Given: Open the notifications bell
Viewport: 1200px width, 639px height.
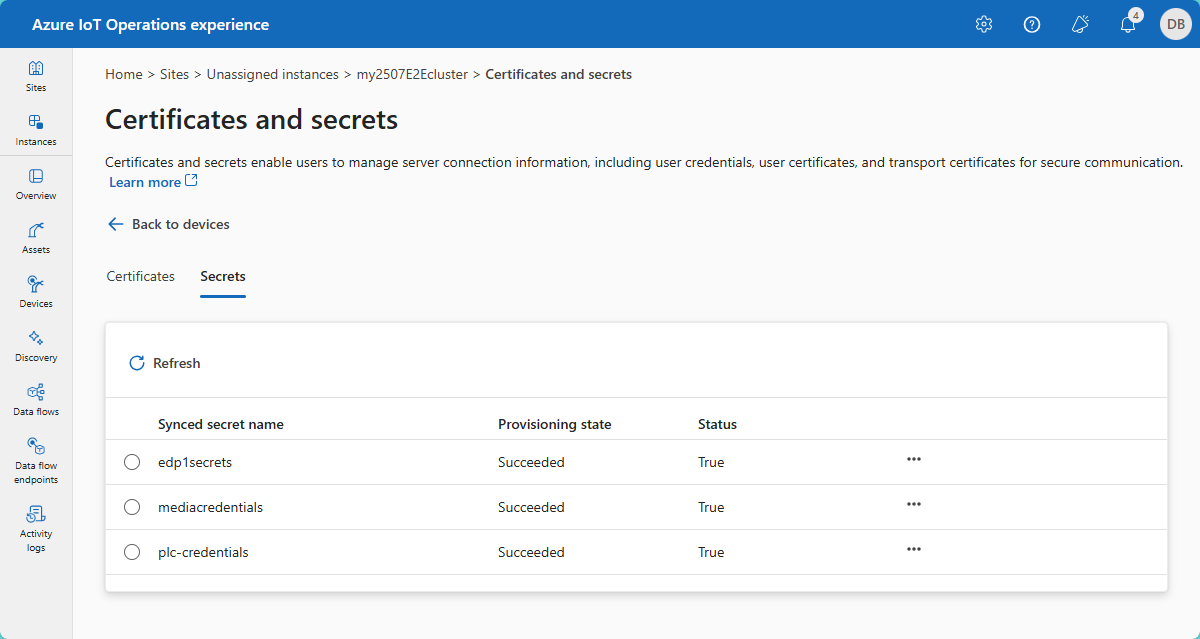Looking at the screenshot, I should [x=1128, y=25].
